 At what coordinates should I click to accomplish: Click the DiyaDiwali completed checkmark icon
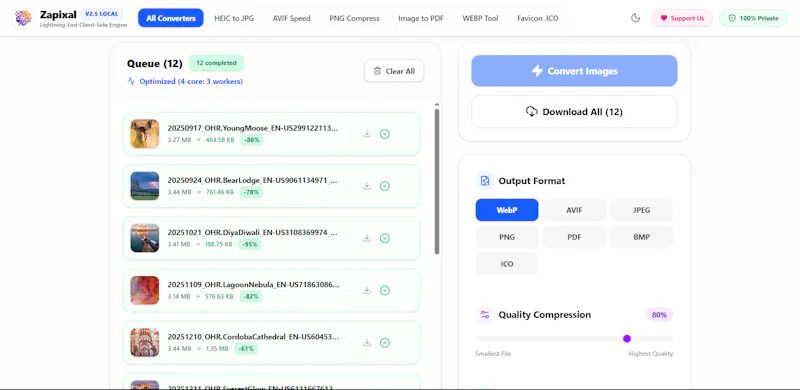tap(385, 238)
